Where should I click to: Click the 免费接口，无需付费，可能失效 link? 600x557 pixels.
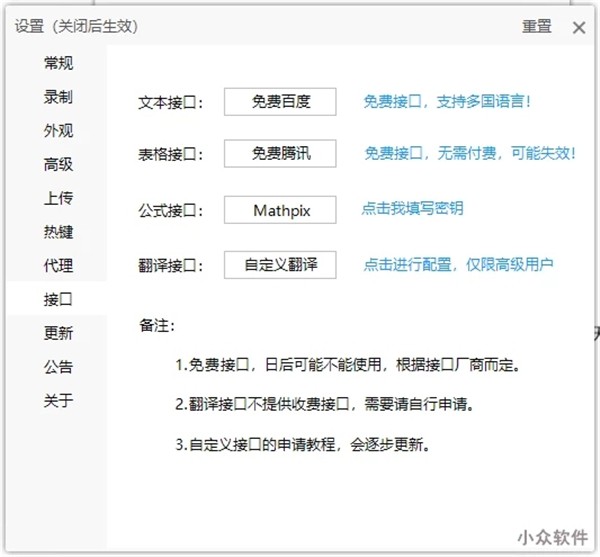pos(470,153)
